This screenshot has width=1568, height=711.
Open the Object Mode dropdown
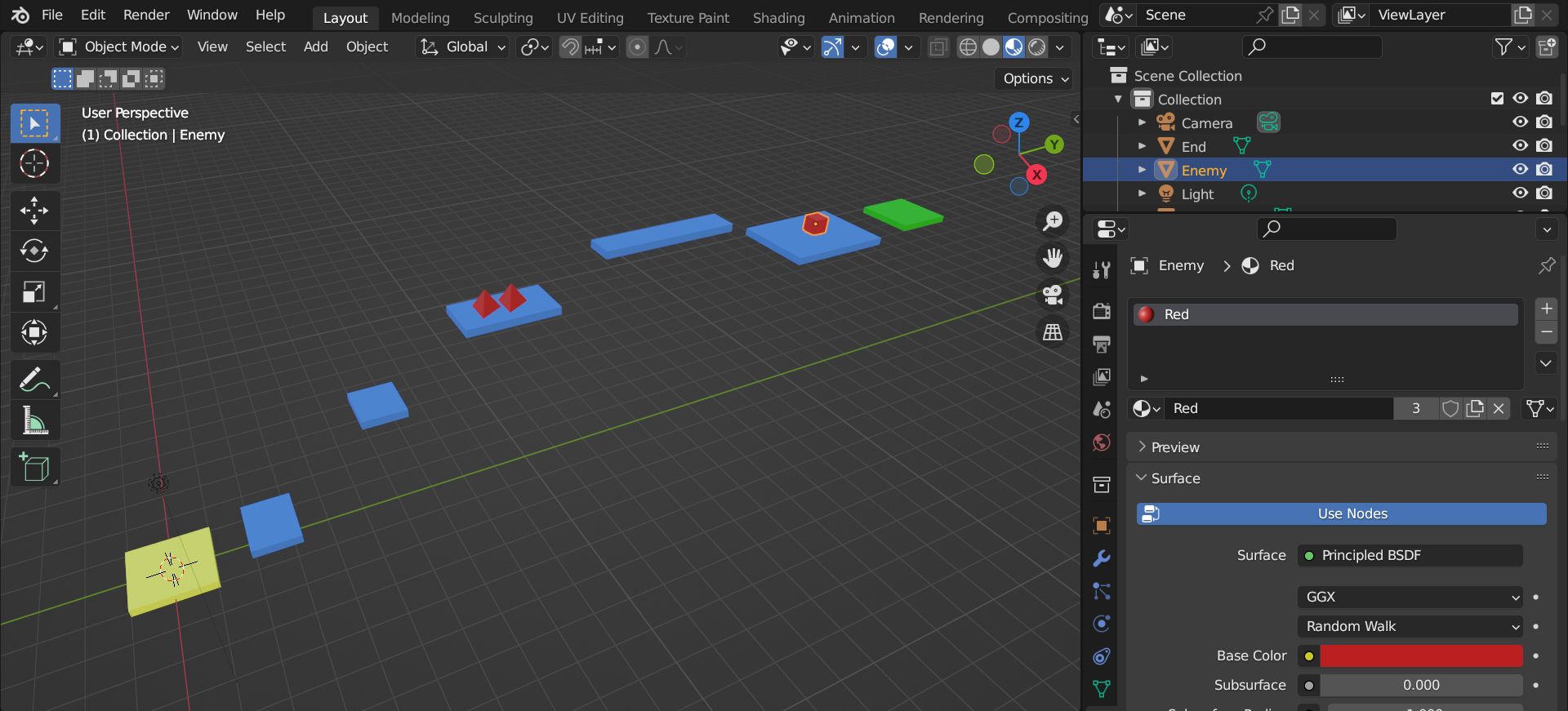pyautogui.click(x=119, y=47)
